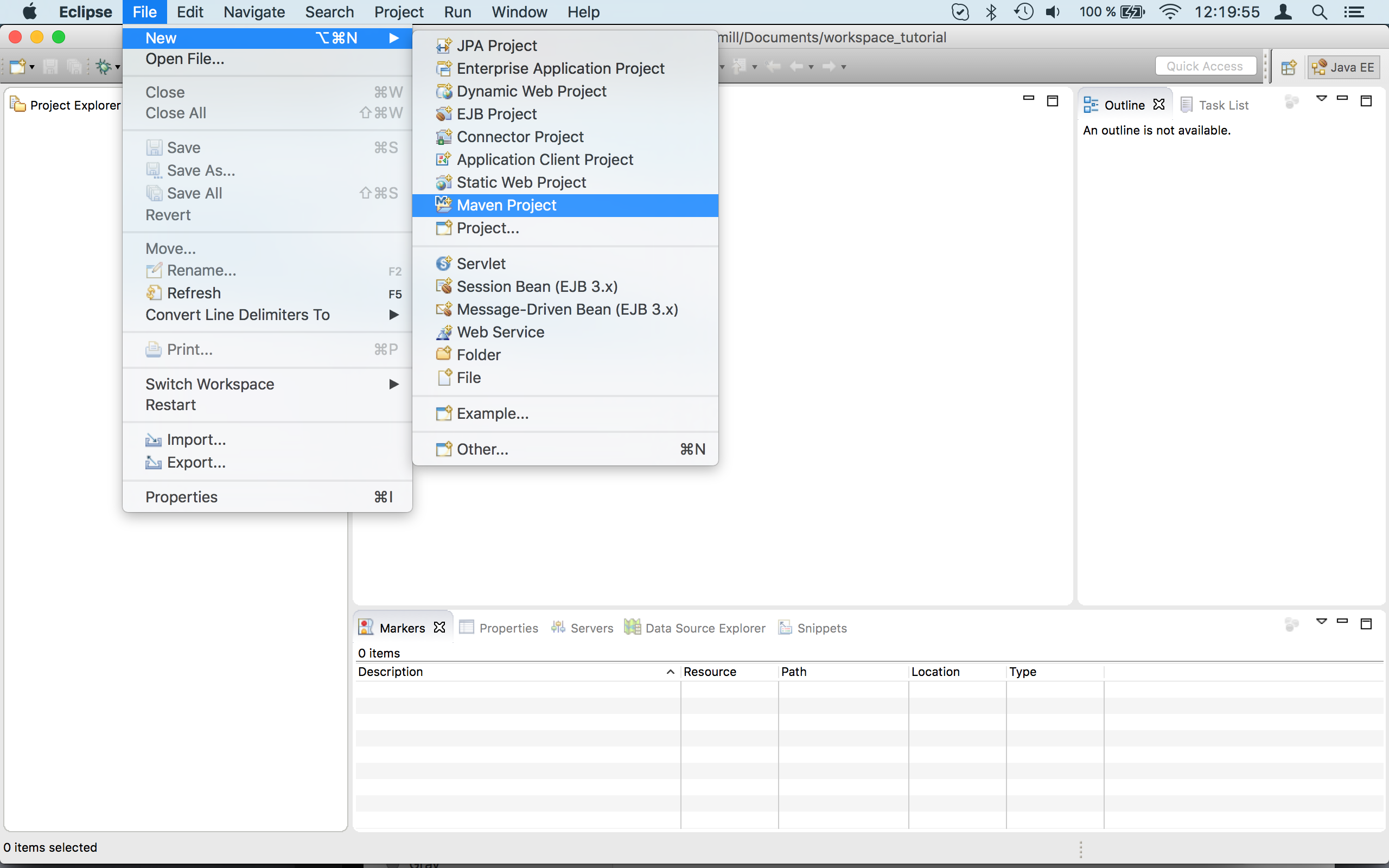Click Enterprise Application Project icon

tap(443, 68)
